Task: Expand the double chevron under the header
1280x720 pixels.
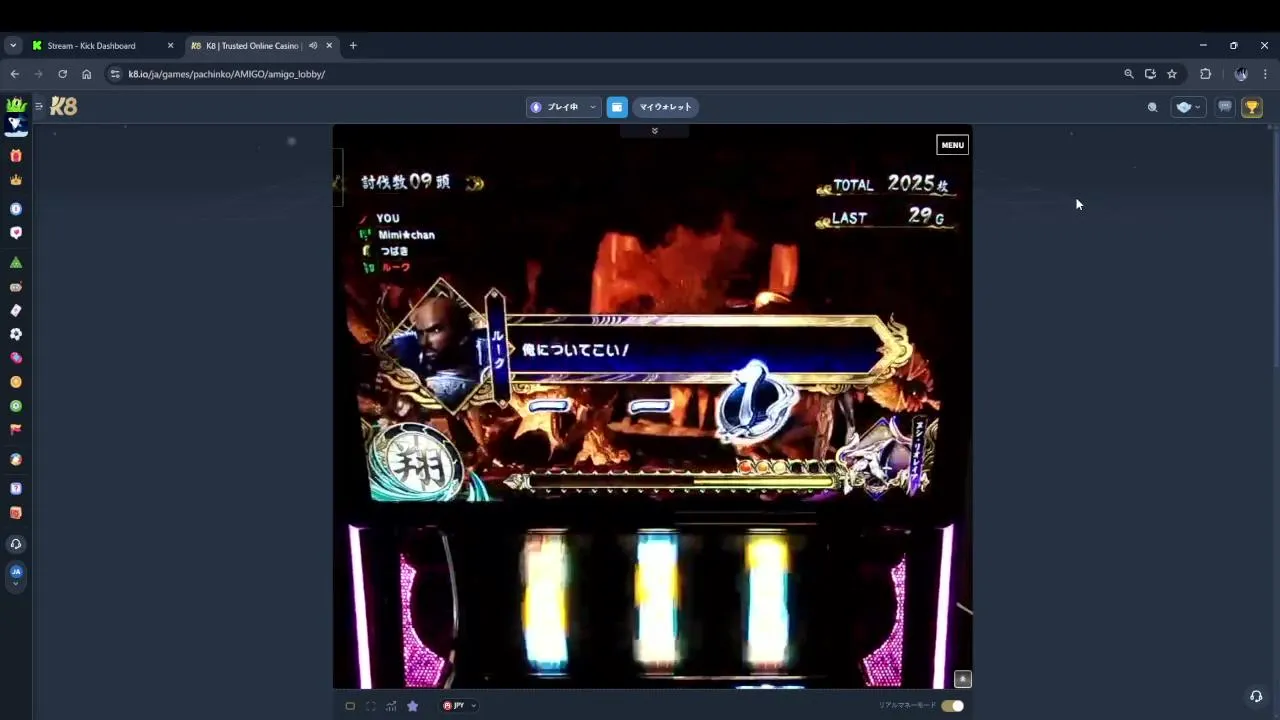Action: (654, 131)
